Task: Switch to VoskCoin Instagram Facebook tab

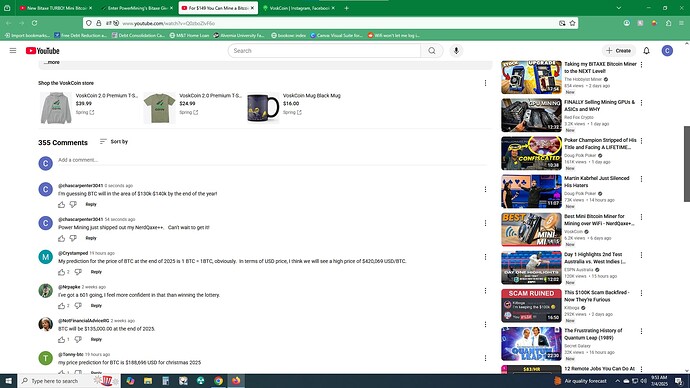Action: click(x=298, y=8)
